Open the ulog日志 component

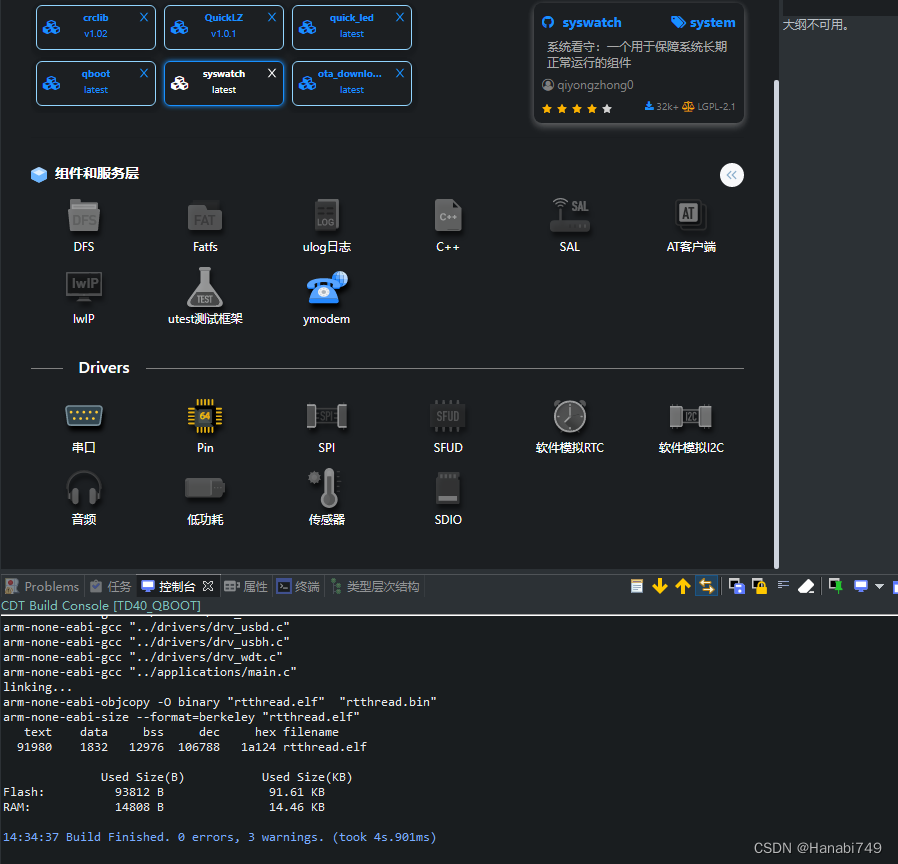(x=326, y=215)
